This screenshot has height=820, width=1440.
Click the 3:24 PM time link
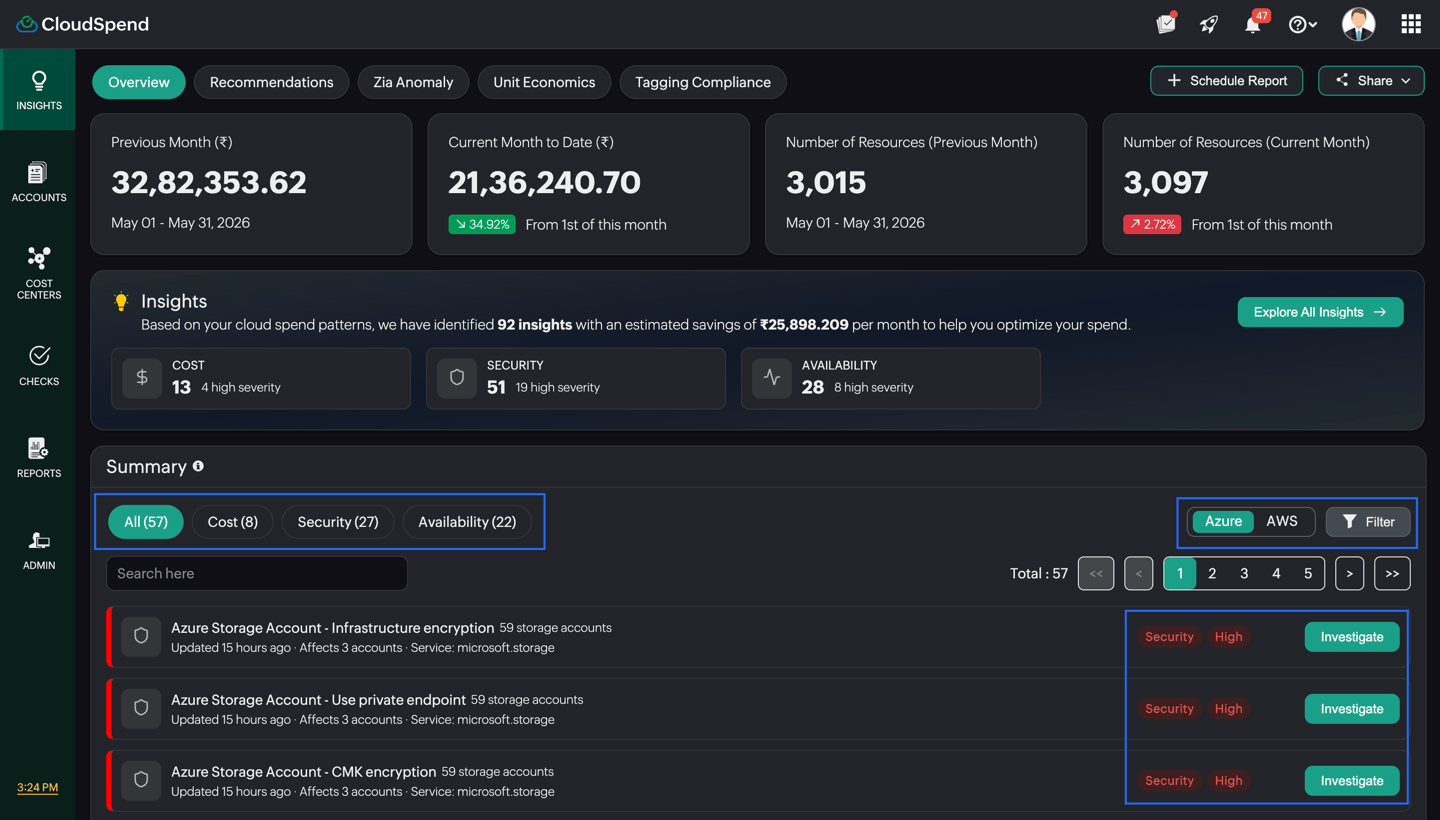pos(37,787)
